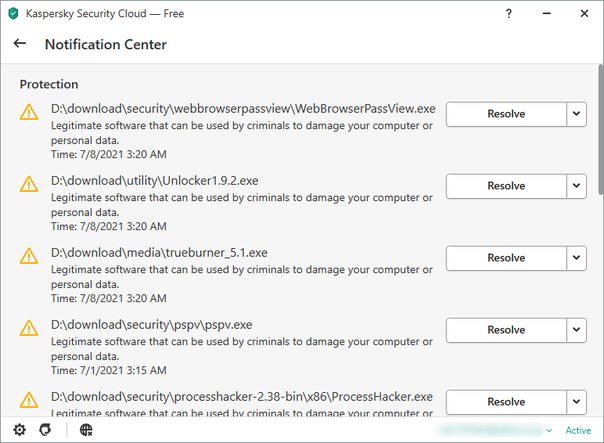The width and height of the screenshot is (604, 443).
Task: Open settings via the gear icon
Action: pyautogui.click(x=20, y=430)
